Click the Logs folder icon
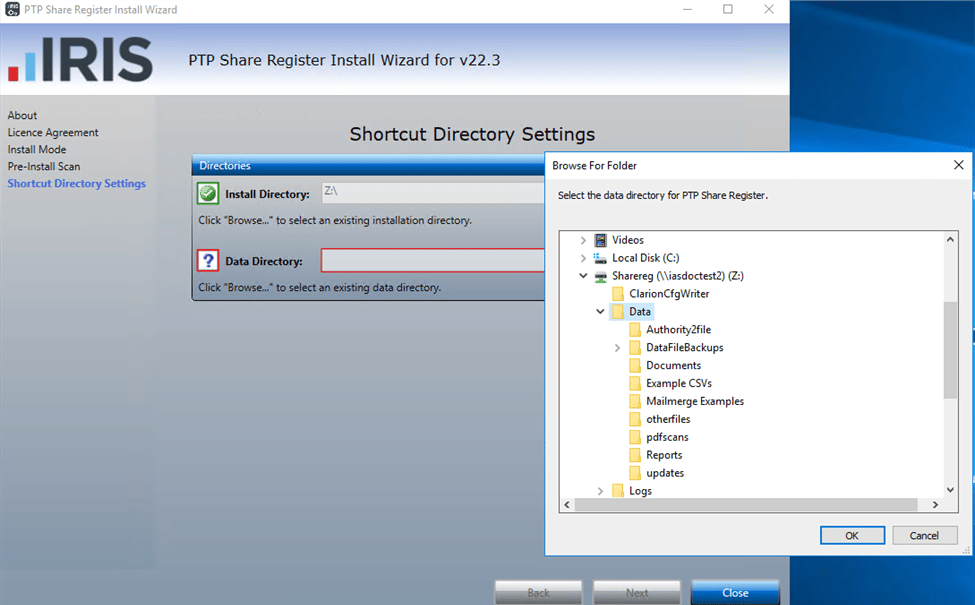This screenshot has height=605, width=975. point(617,491)
